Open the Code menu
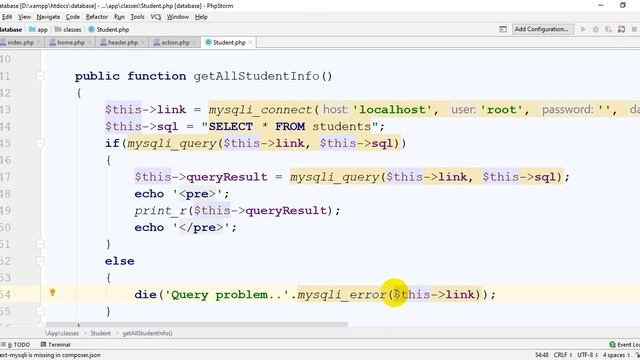640x360 pixels. pos(73,17)
